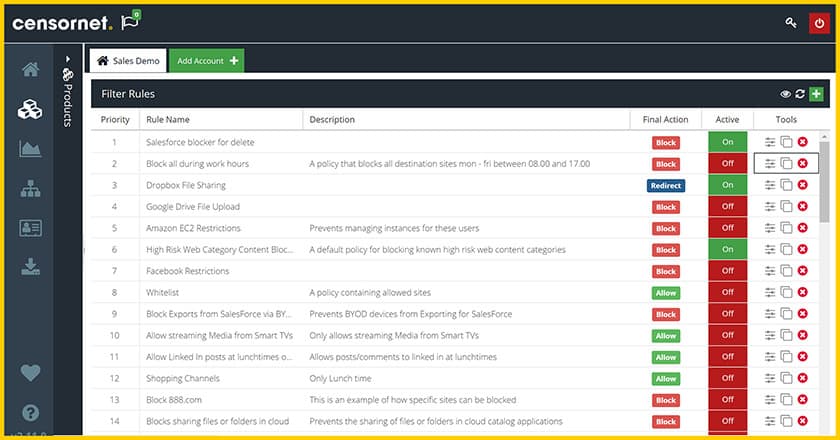Delete the Salesforce blocker for delete rule

click(x=802, y=142)
